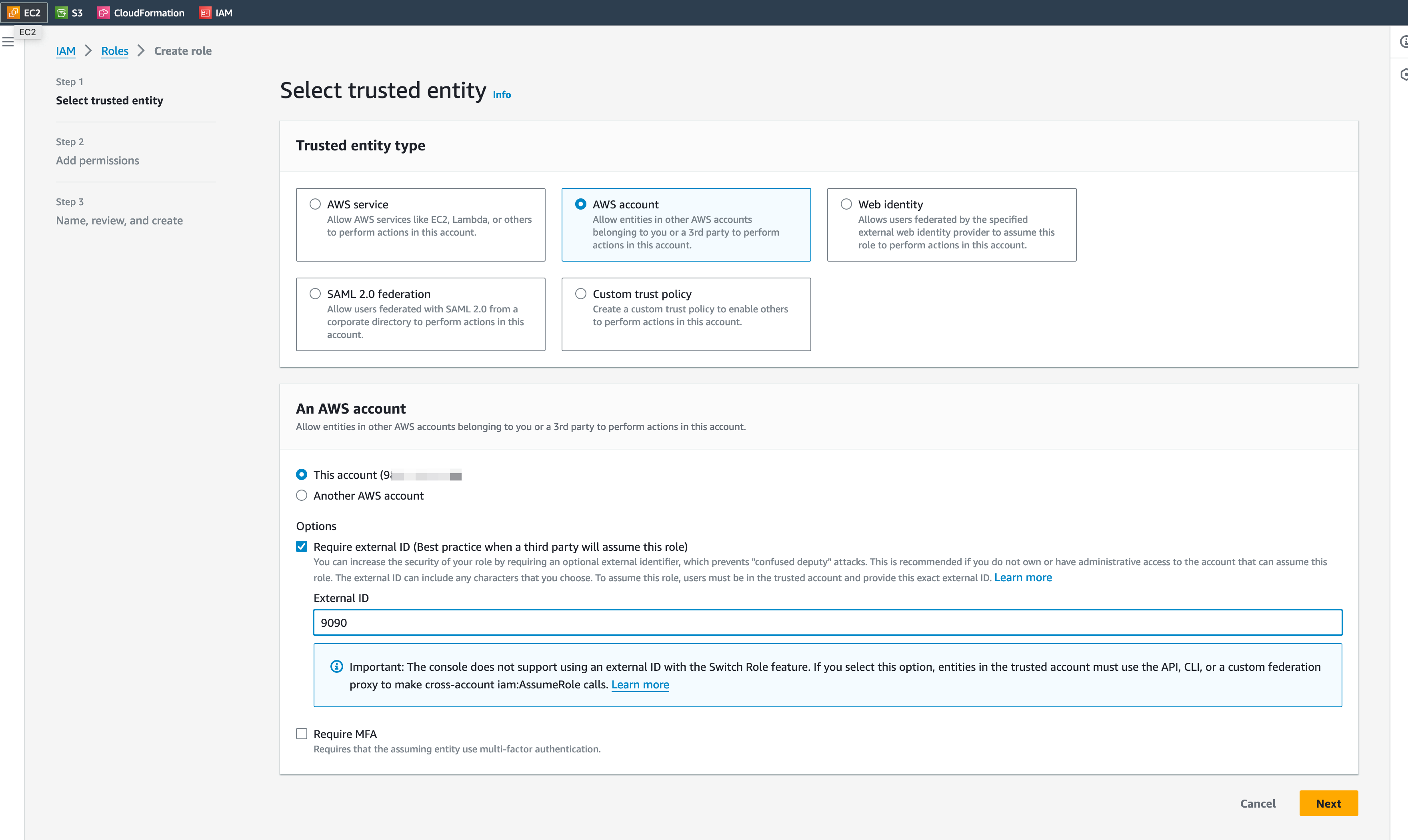The height and width of the screenshot is (840, 1408).
Task: Click inside the External ID text field
Action: [x=679, y=622]
